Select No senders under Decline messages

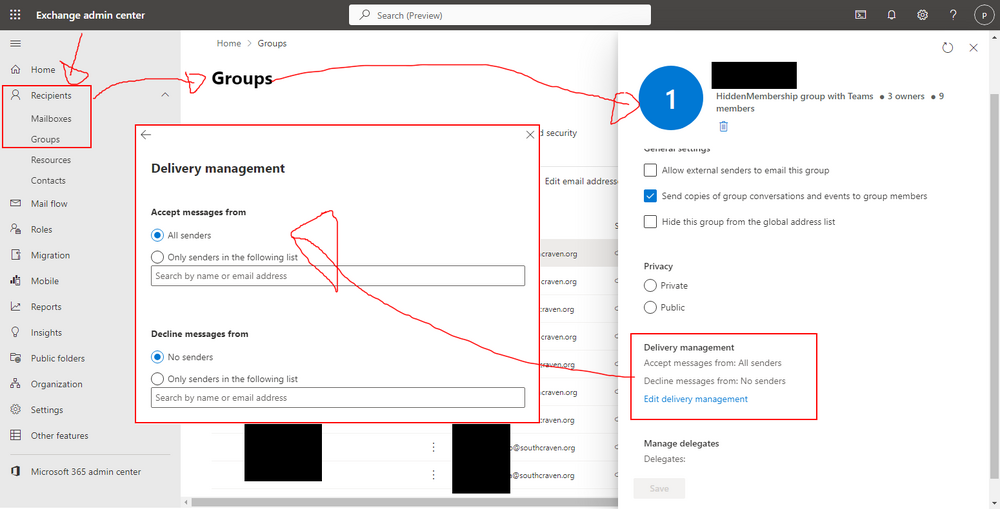(x=158, y=357)
